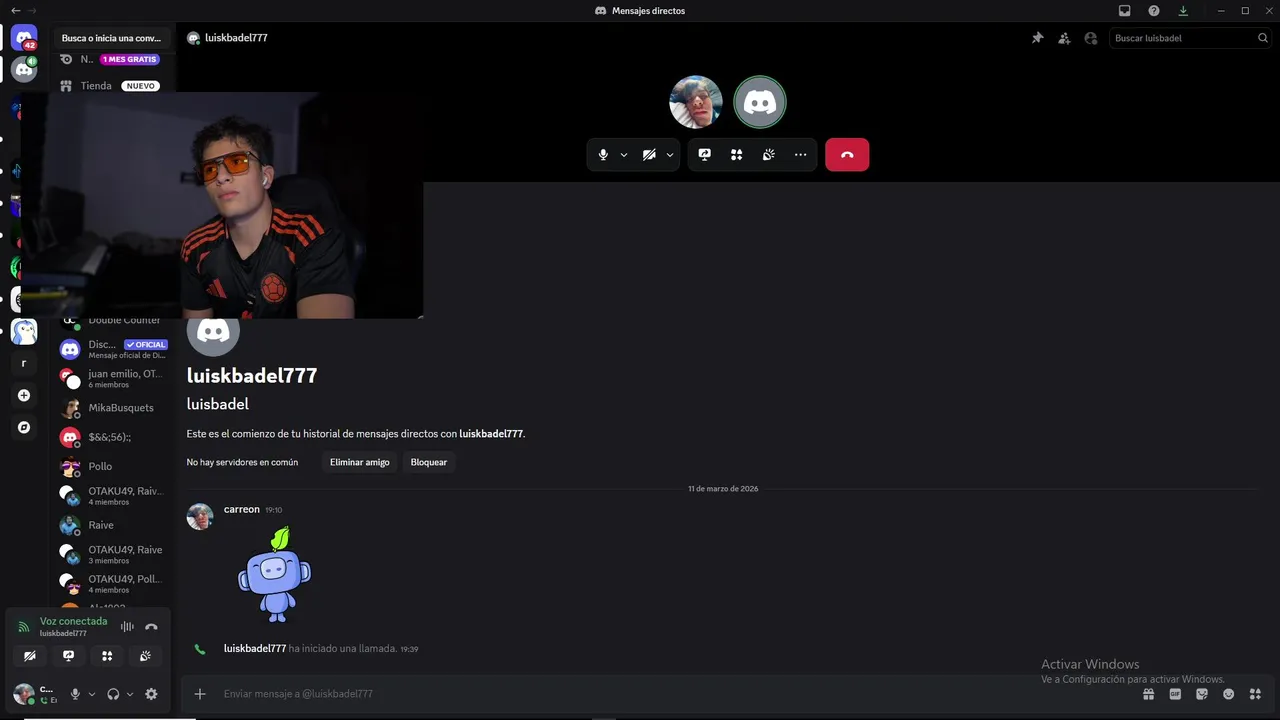Open camera options arrow in call bar
Image resolution: width=1280 pixels, height=720 pixels.
tap(670, 155)
